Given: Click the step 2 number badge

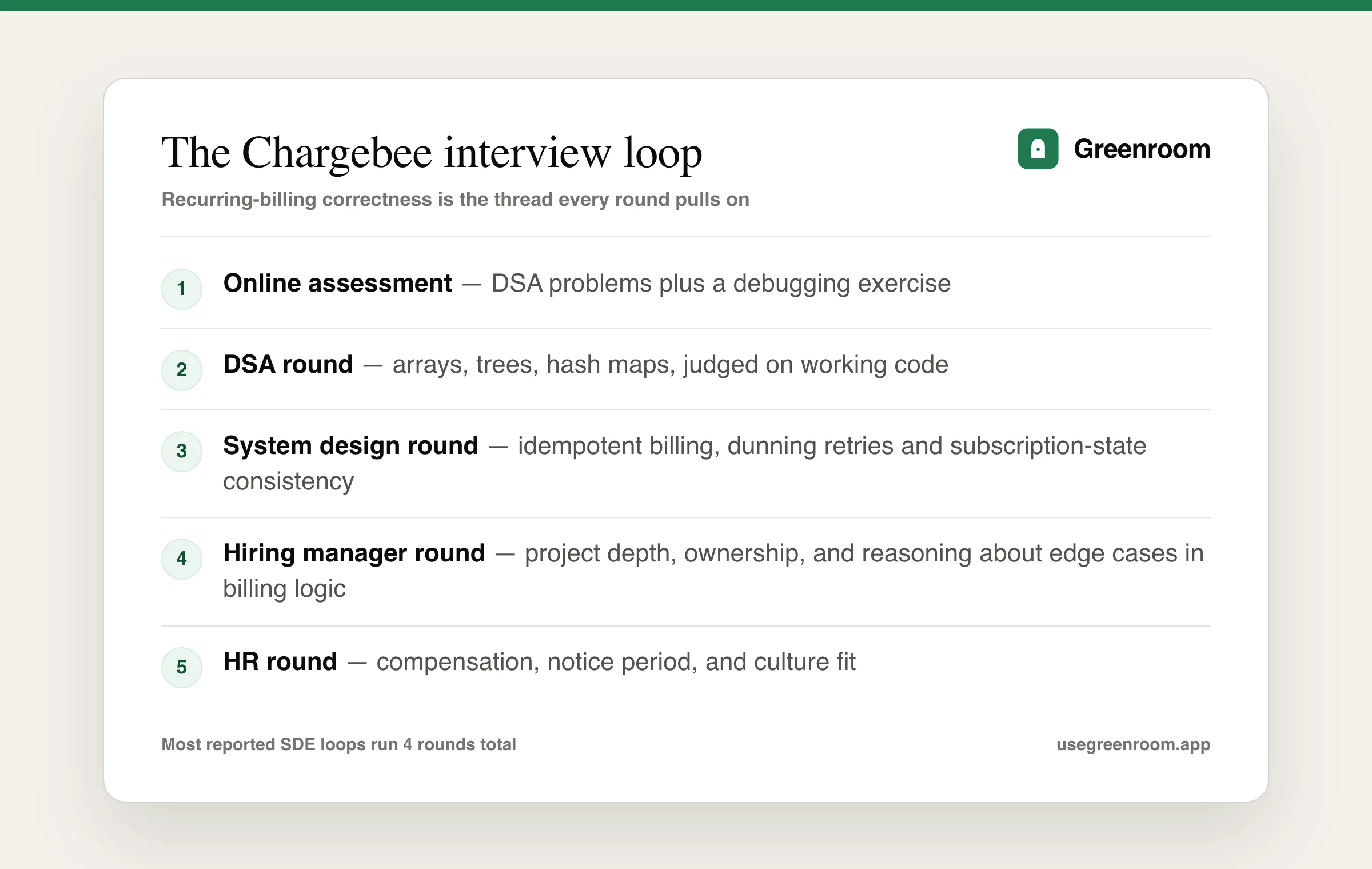Looking at the screenshot, I should (182, 370).
